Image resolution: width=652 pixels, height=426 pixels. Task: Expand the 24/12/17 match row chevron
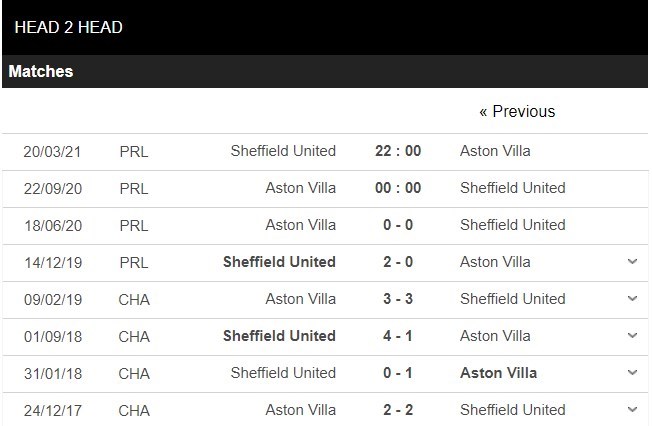tap(631, 410)
